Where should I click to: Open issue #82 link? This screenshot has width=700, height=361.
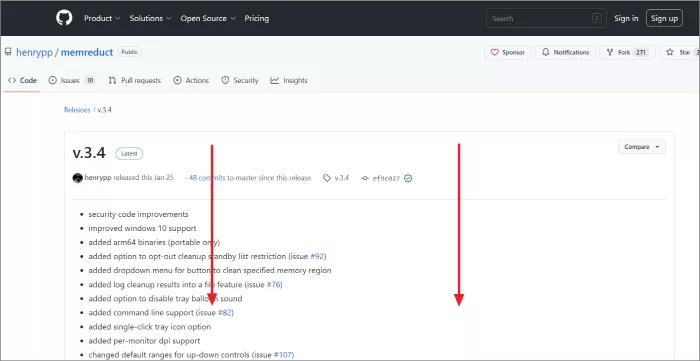225,313
